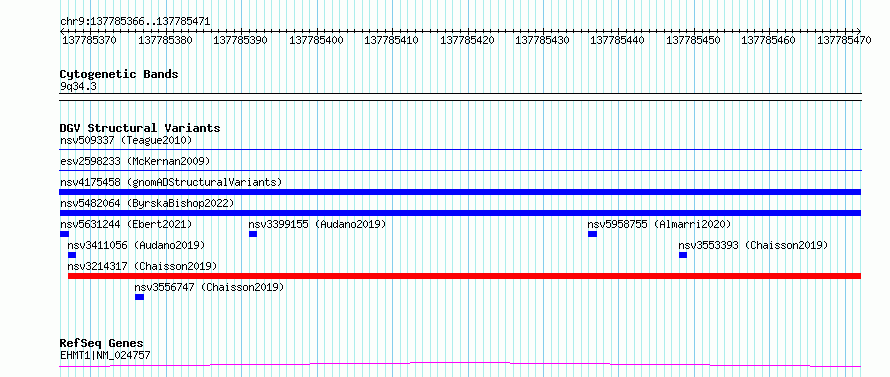
Task: Select the nsv3399155 (Audano2019) label
Action: click(317, 224)
